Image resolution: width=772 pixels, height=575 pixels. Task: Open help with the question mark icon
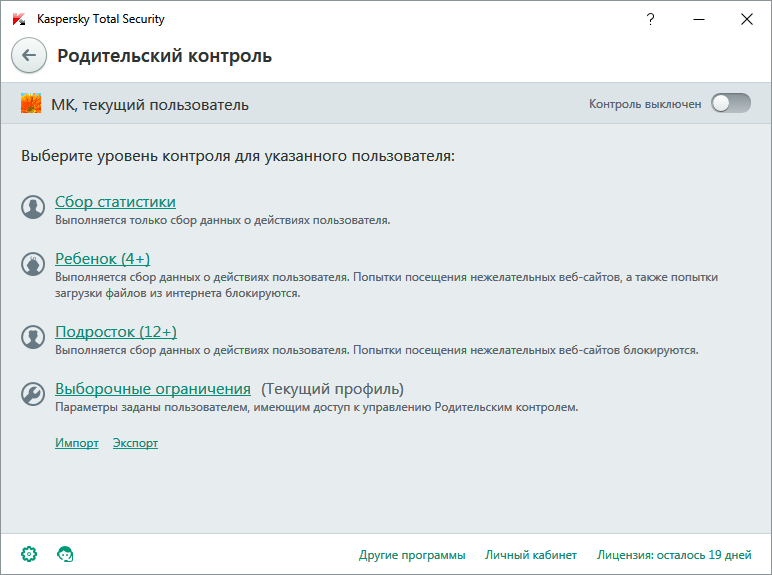[650, 19]
